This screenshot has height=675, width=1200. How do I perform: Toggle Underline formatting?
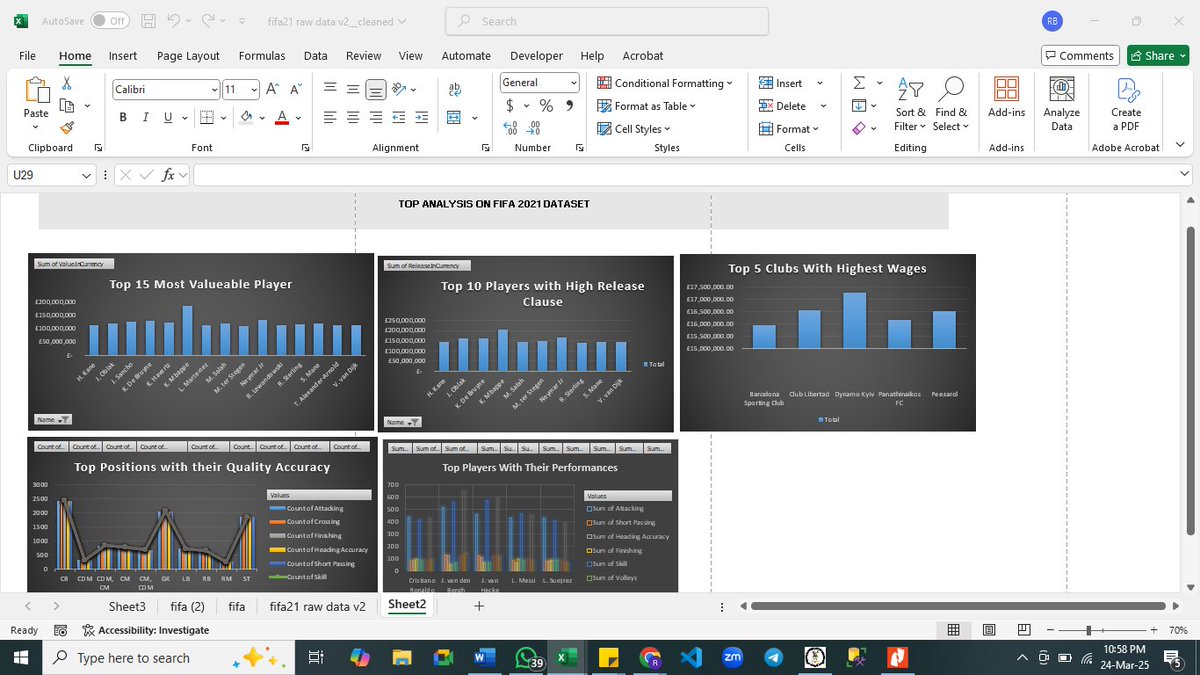(167, 118)
